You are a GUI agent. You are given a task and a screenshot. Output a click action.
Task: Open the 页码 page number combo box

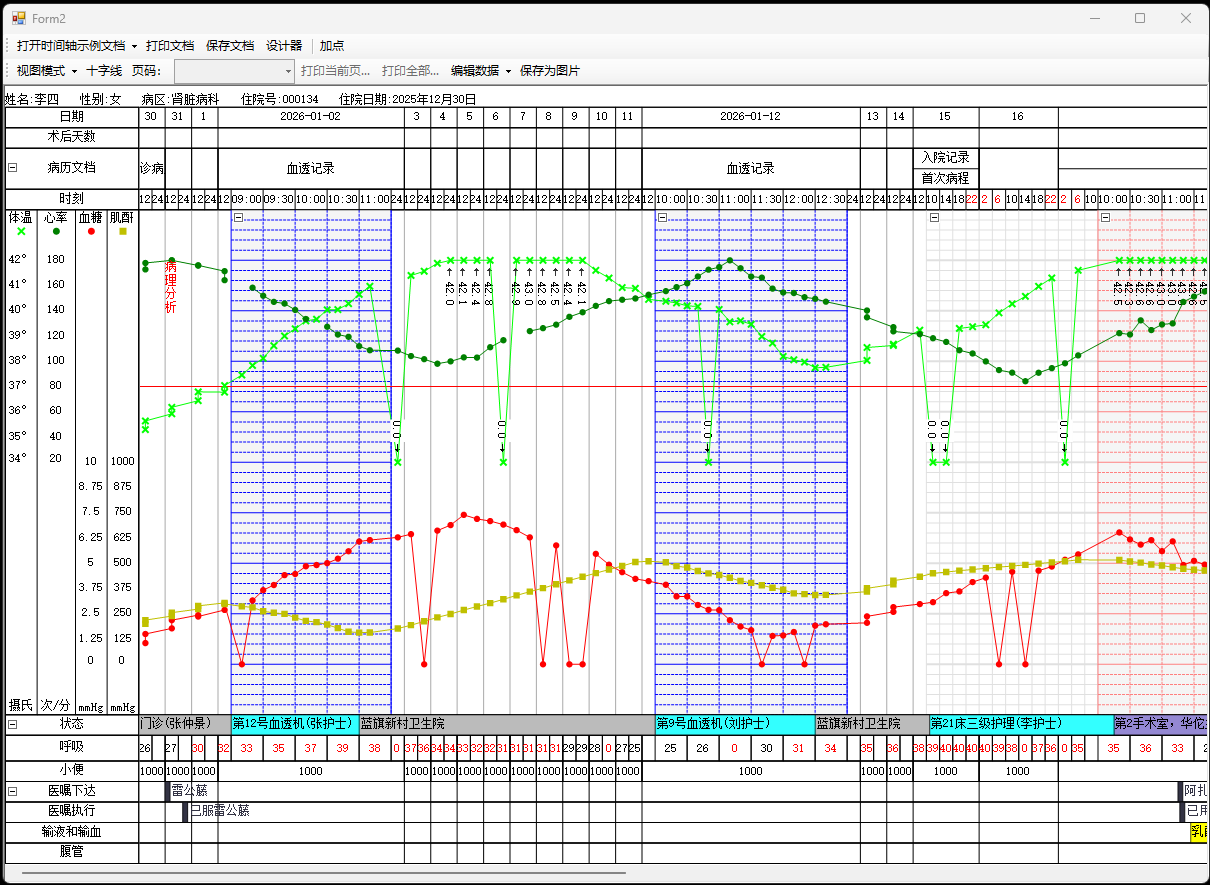coord(235,71)
